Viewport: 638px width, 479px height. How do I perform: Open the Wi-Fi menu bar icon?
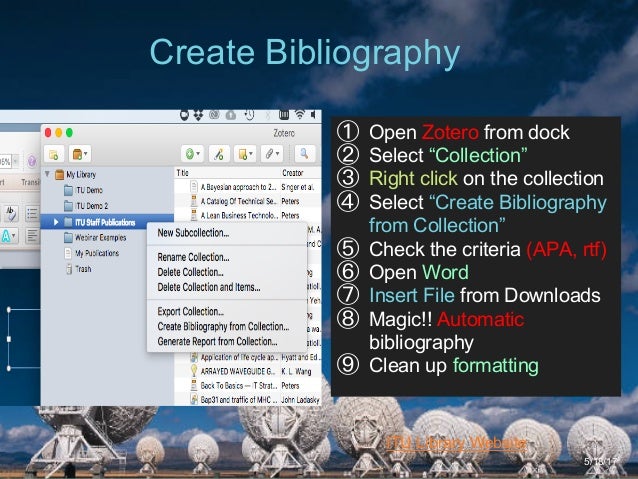(299, 115)
